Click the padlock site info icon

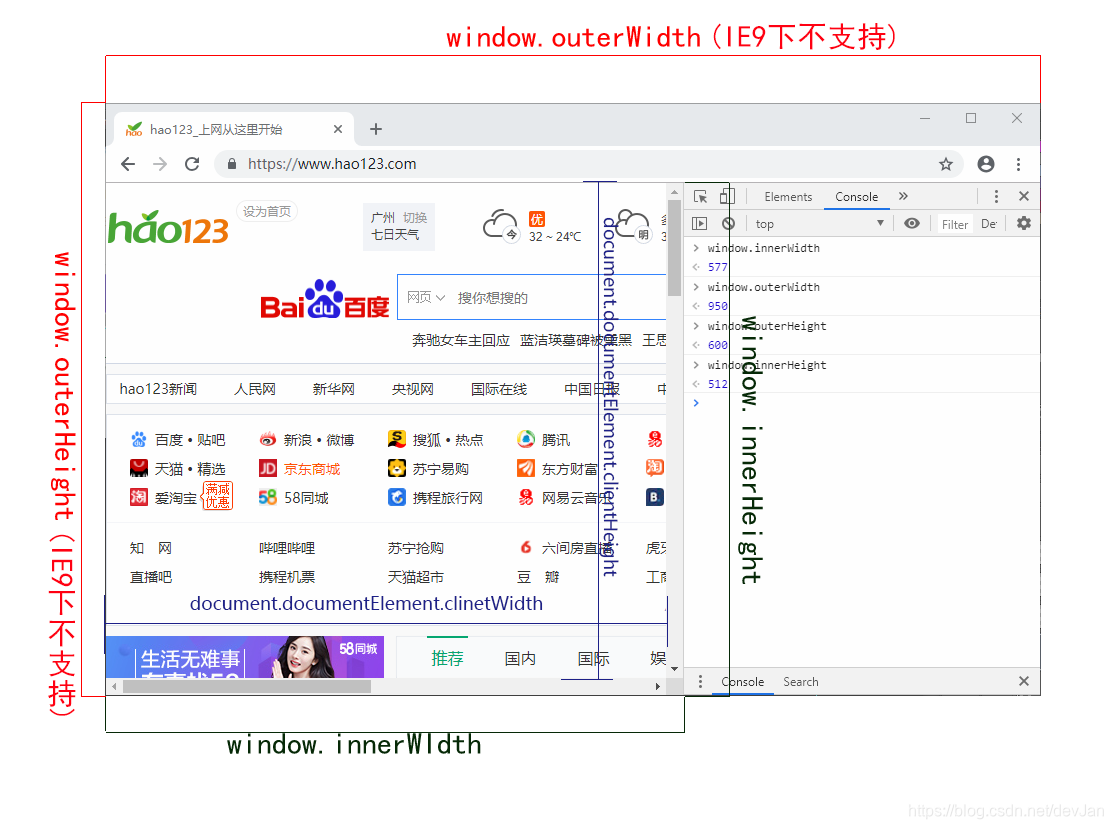[x=231, y=164]
